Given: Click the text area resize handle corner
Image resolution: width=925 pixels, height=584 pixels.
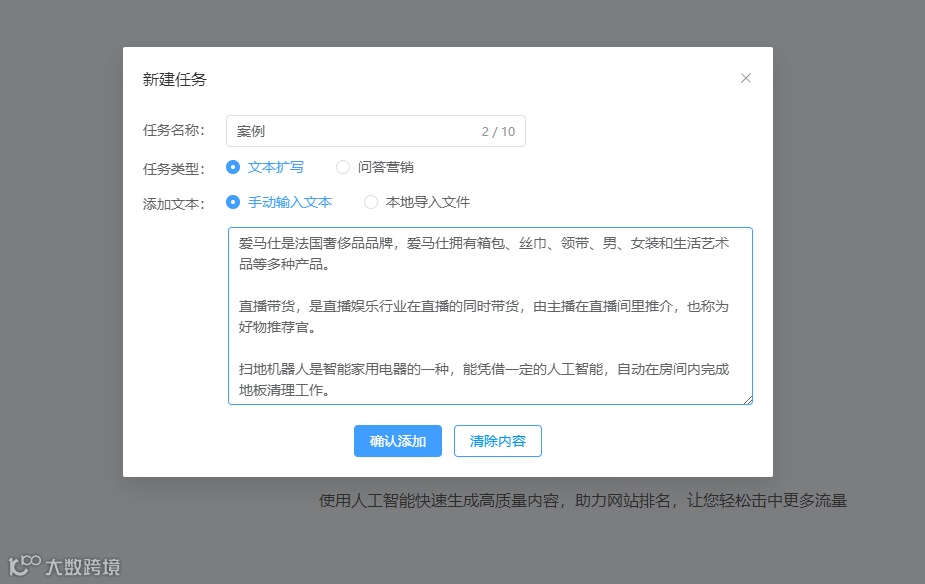Looking at the screenshot, I should tap(748, 400).
